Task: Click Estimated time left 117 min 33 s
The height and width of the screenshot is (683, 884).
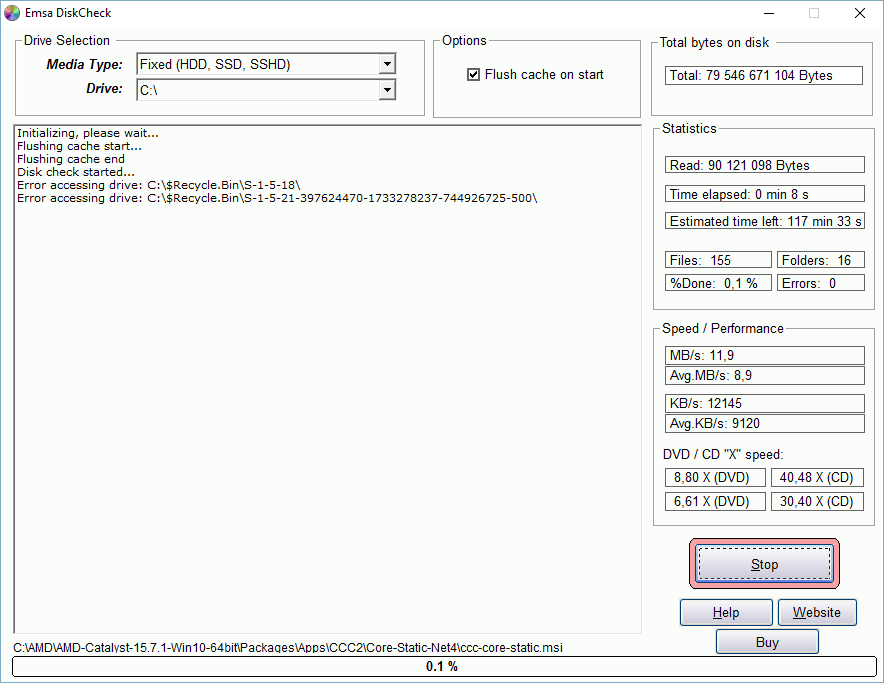Action: click(x=764, y=221)
